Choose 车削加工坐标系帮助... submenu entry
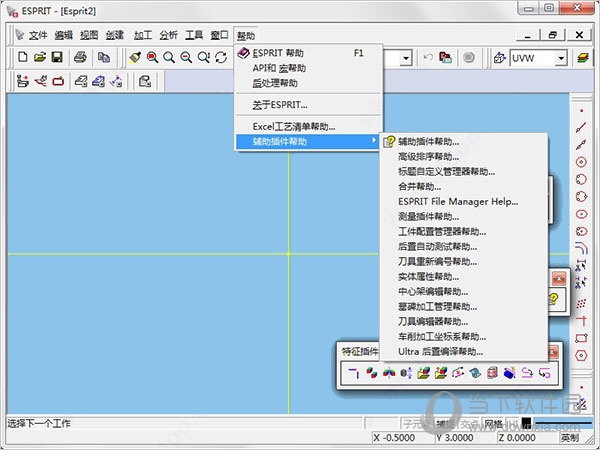 [x=463, y=336]
